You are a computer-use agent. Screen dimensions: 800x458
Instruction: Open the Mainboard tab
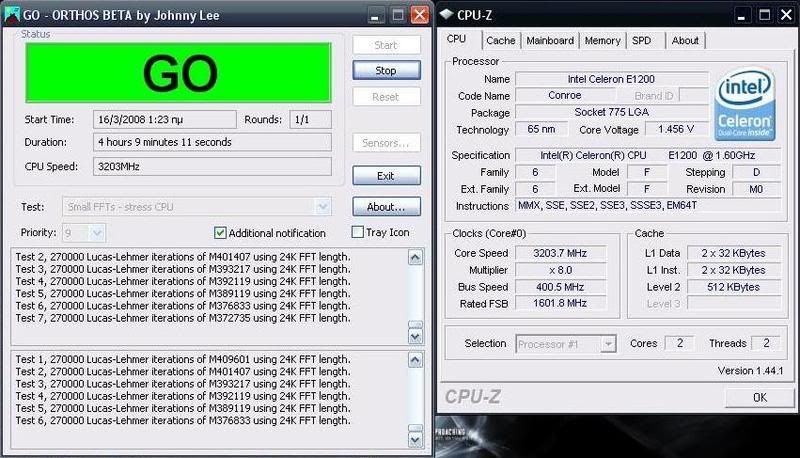point(549,40)
